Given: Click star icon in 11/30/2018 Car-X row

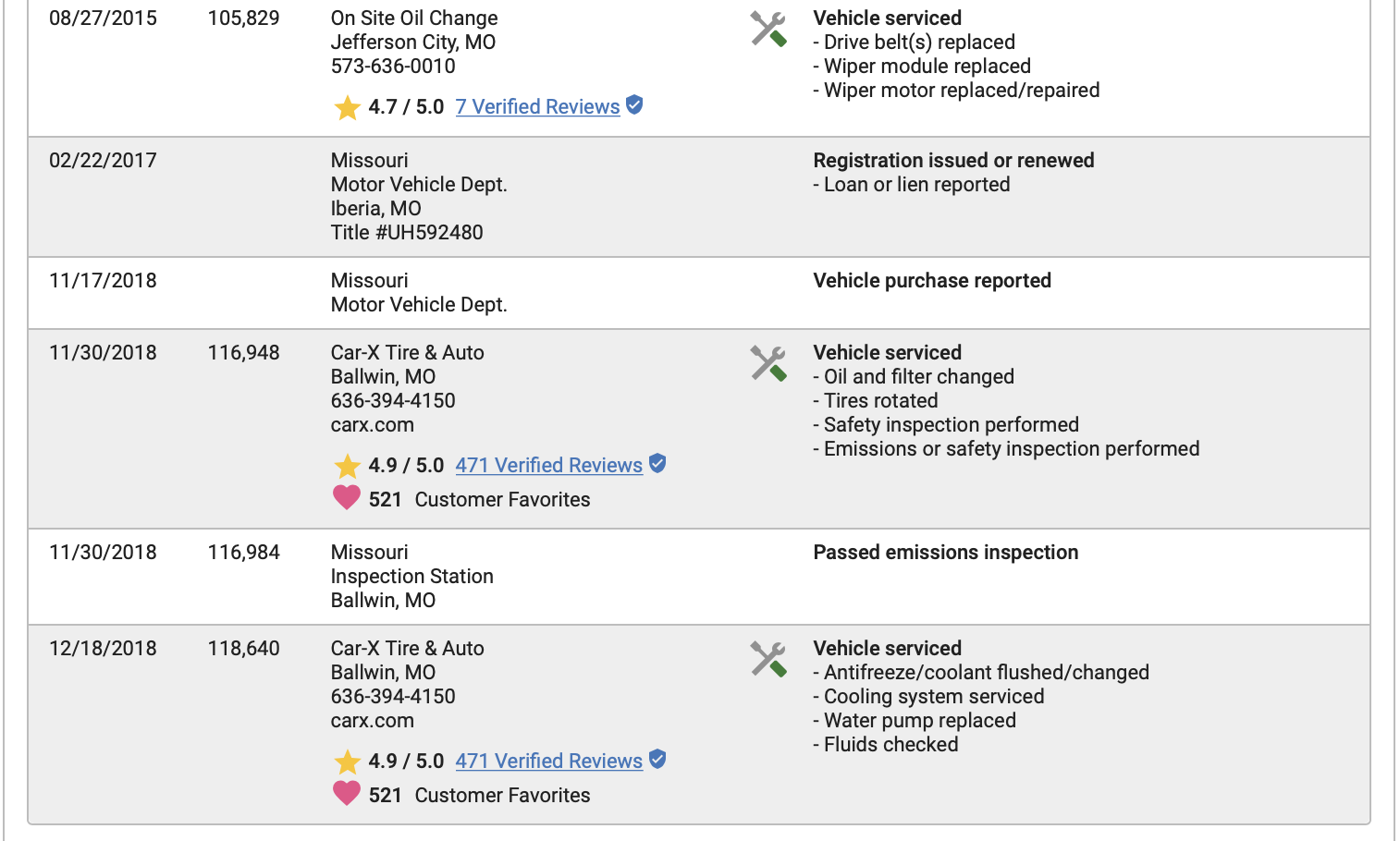Looking at the screenshot, I should [348, 467].
